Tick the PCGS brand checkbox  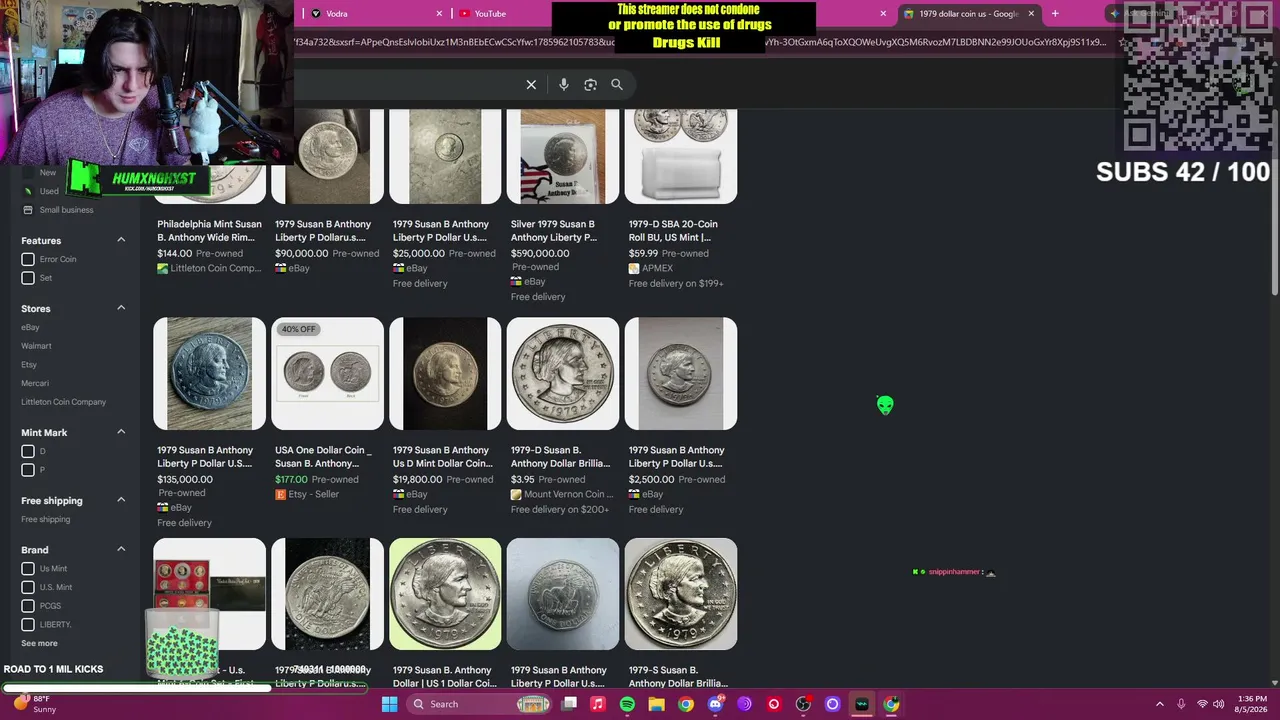pos(28,606)
